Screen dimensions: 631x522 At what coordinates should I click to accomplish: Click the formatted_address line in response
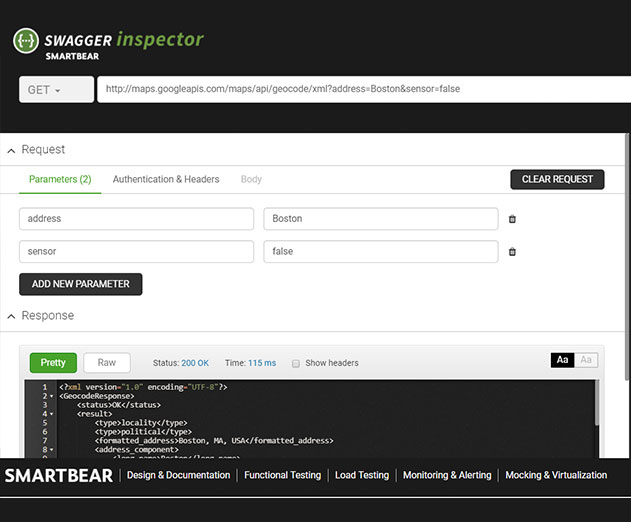click(x=214, y=441)
